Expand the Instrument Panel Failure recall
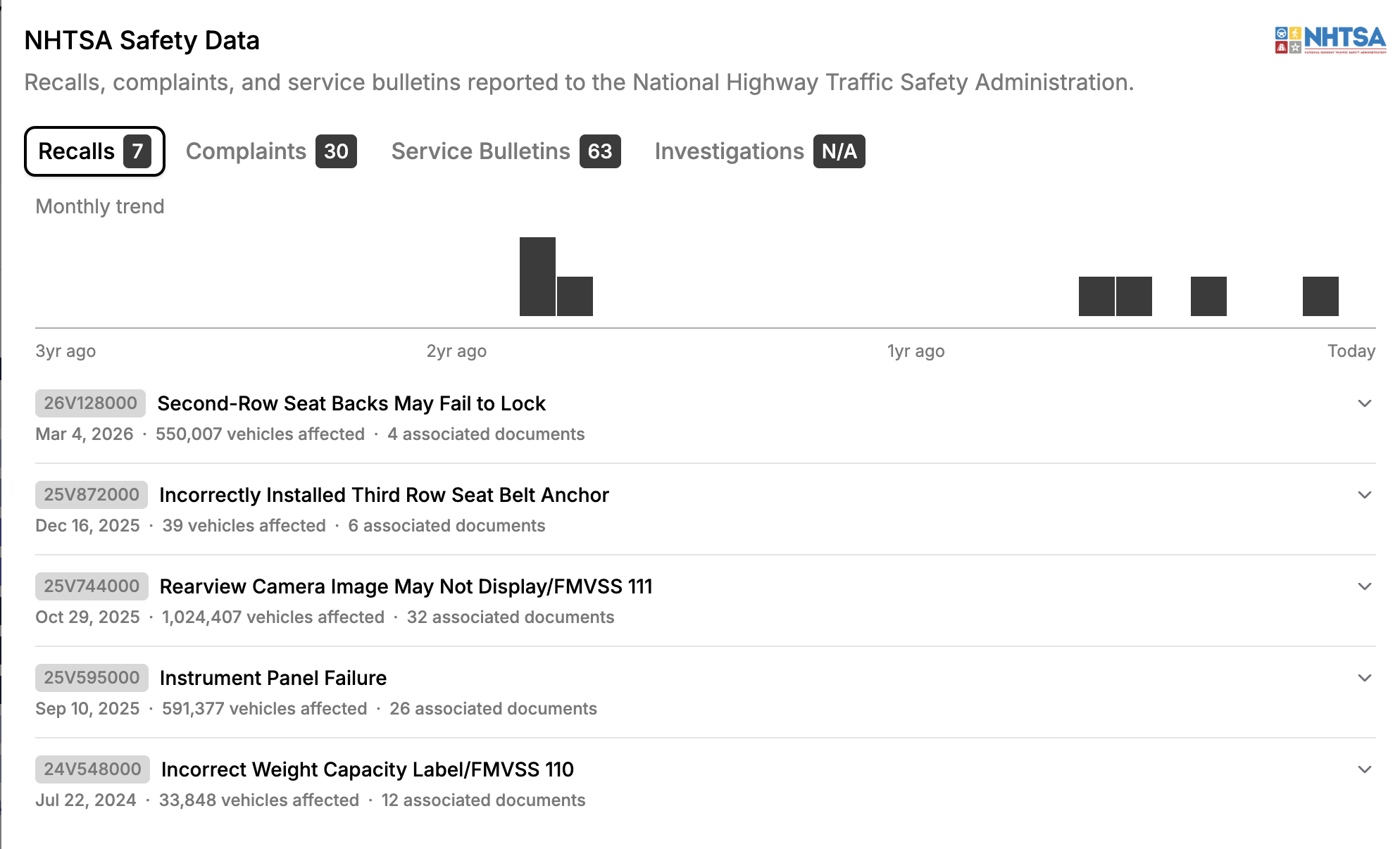Viewport: 1400px width, 849px height. 1365,678
